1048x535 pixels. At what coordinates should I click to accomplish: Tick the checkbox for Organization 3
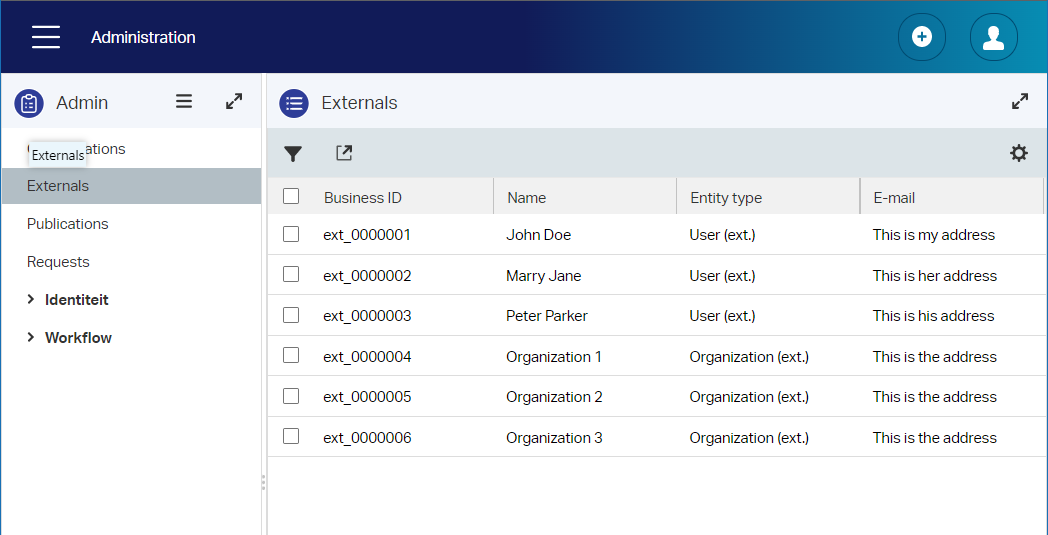(x=291, y=437)
